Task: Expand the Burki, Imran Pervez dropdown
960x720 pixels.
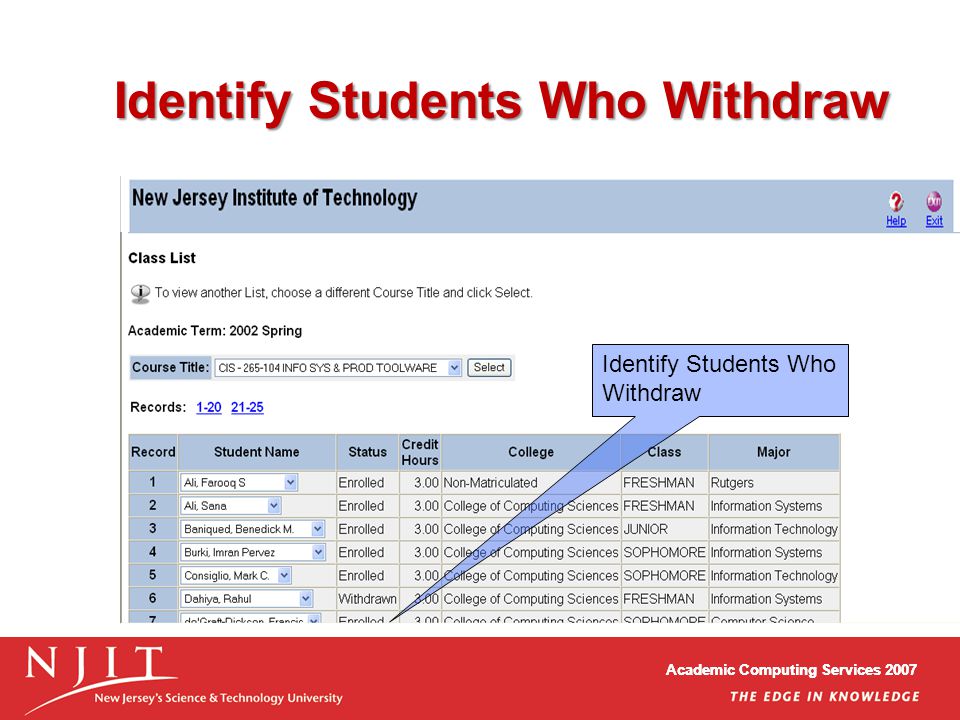Action: click(318, 552)
